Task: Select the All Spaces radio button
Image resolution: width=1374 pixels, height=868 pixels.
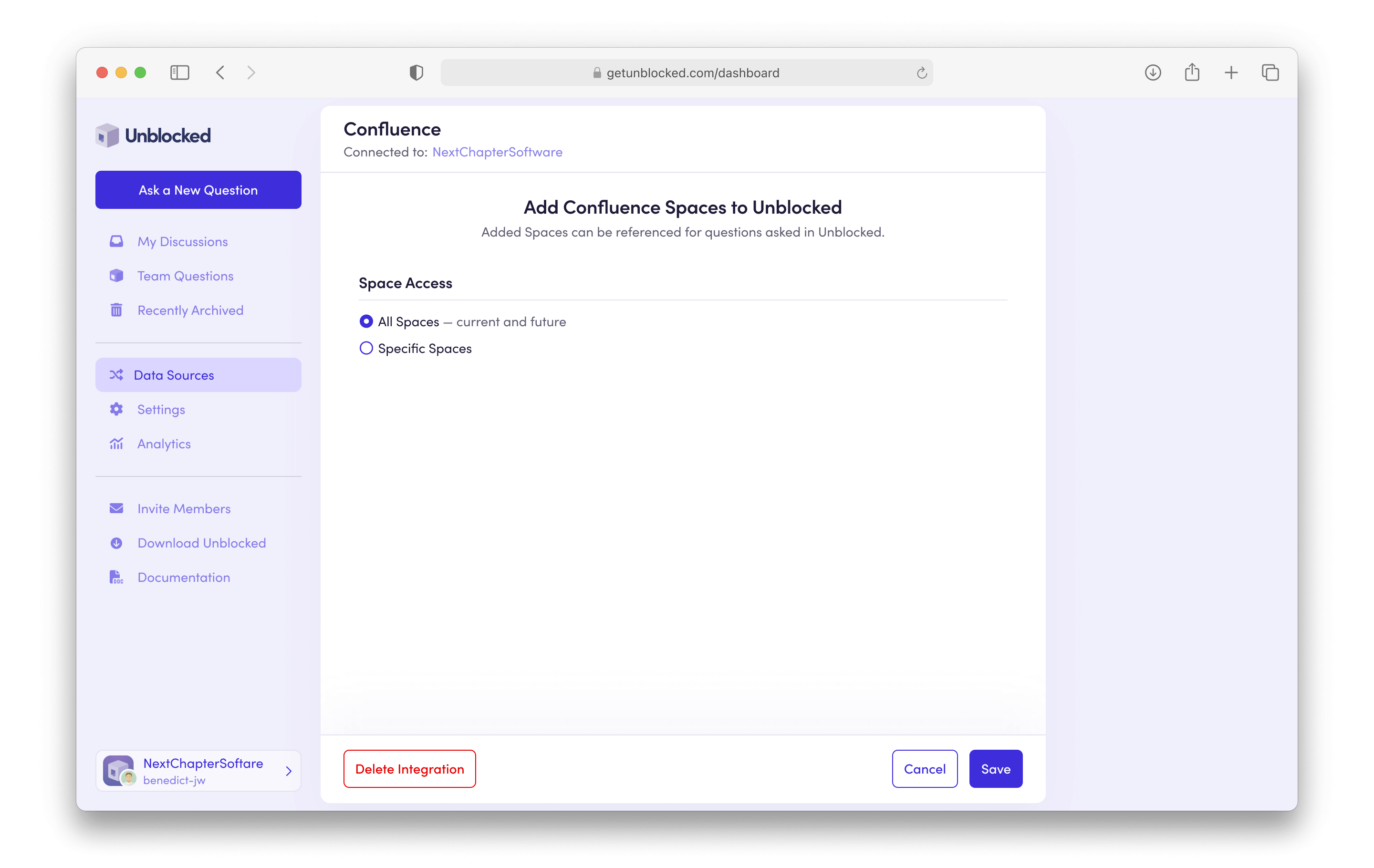Action: 366,321
